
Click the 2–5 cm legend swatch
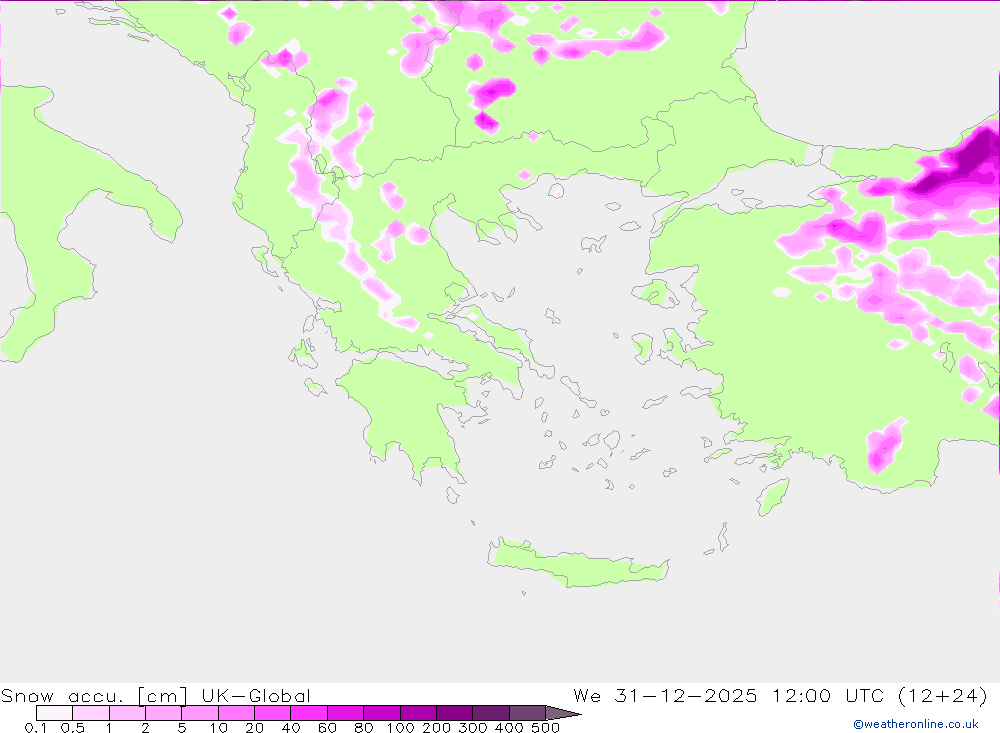pos(164,713)
